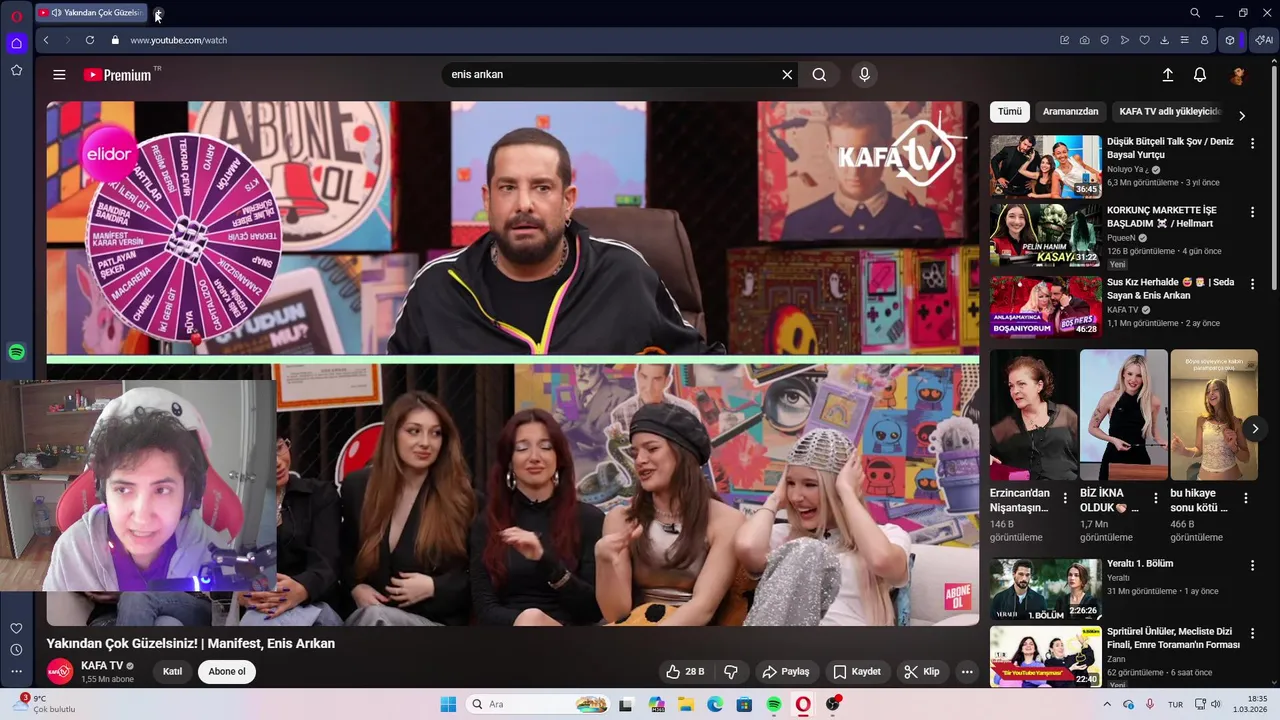Screen dimensions: 1280x720
Task: Open the YouTube create upload icon
Action: tap(1167, 75)
